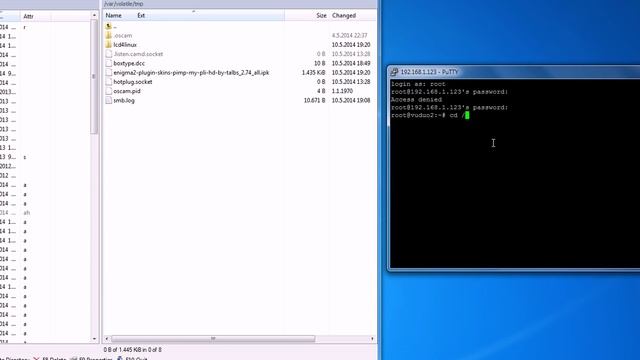
Task: Click the 'root@vuduo2:~# cd /' prompt line
Action: click(x=428, y=116)
